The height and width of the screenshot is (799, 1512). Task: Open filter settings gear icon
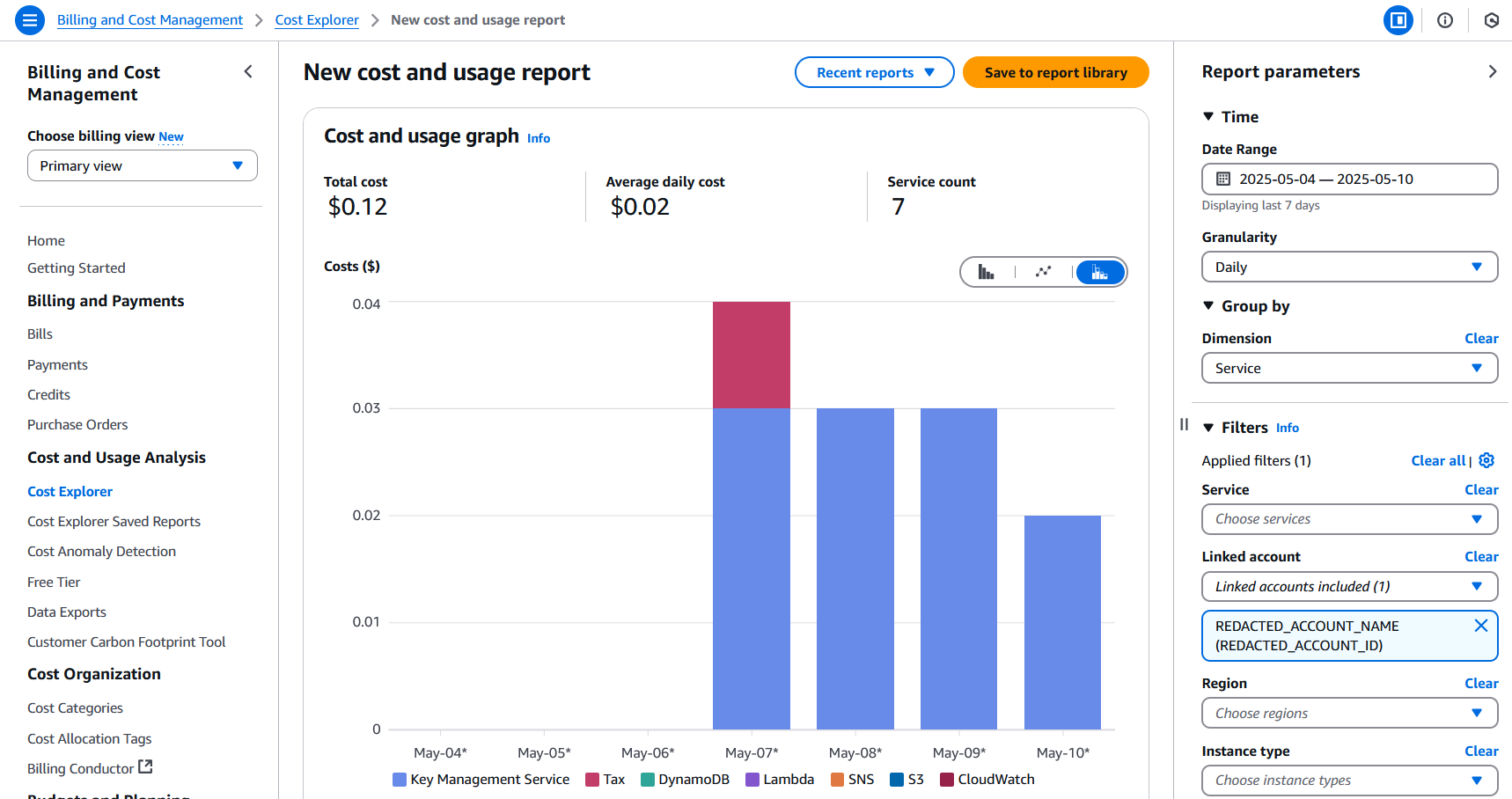1486,460
